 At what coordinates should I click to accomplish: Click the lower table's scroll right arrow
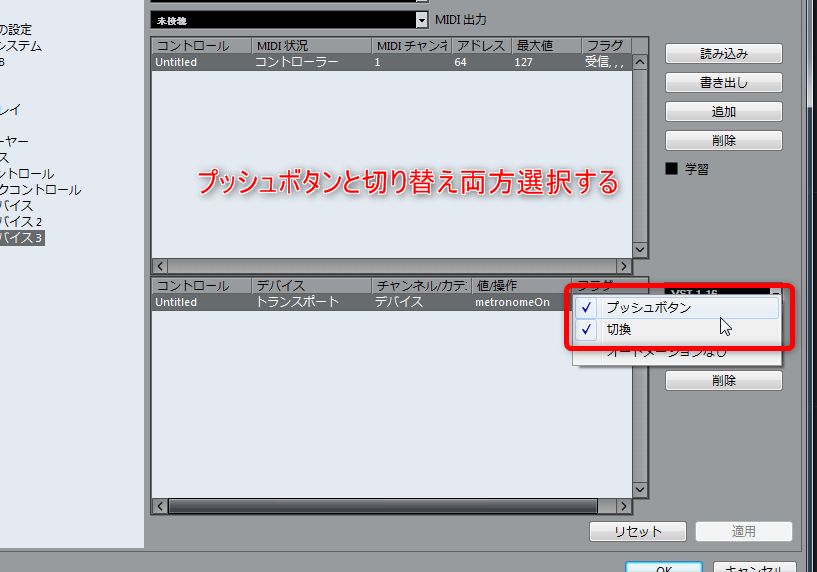click(x=624, y=506)
